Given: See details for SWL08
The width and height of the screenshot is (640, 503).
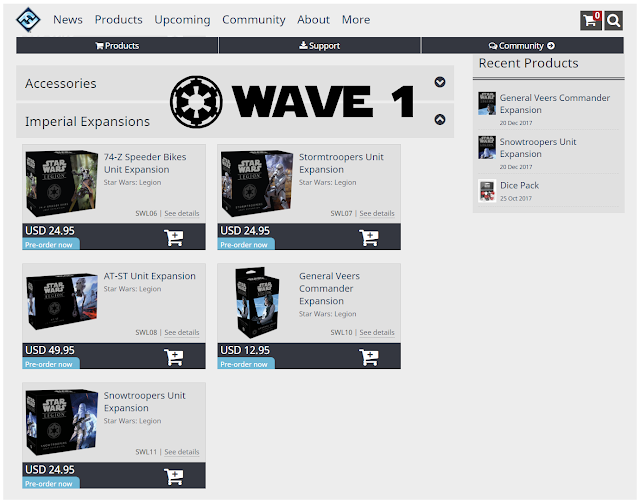Looking at the screenshot, I should (x=182, y=332).
